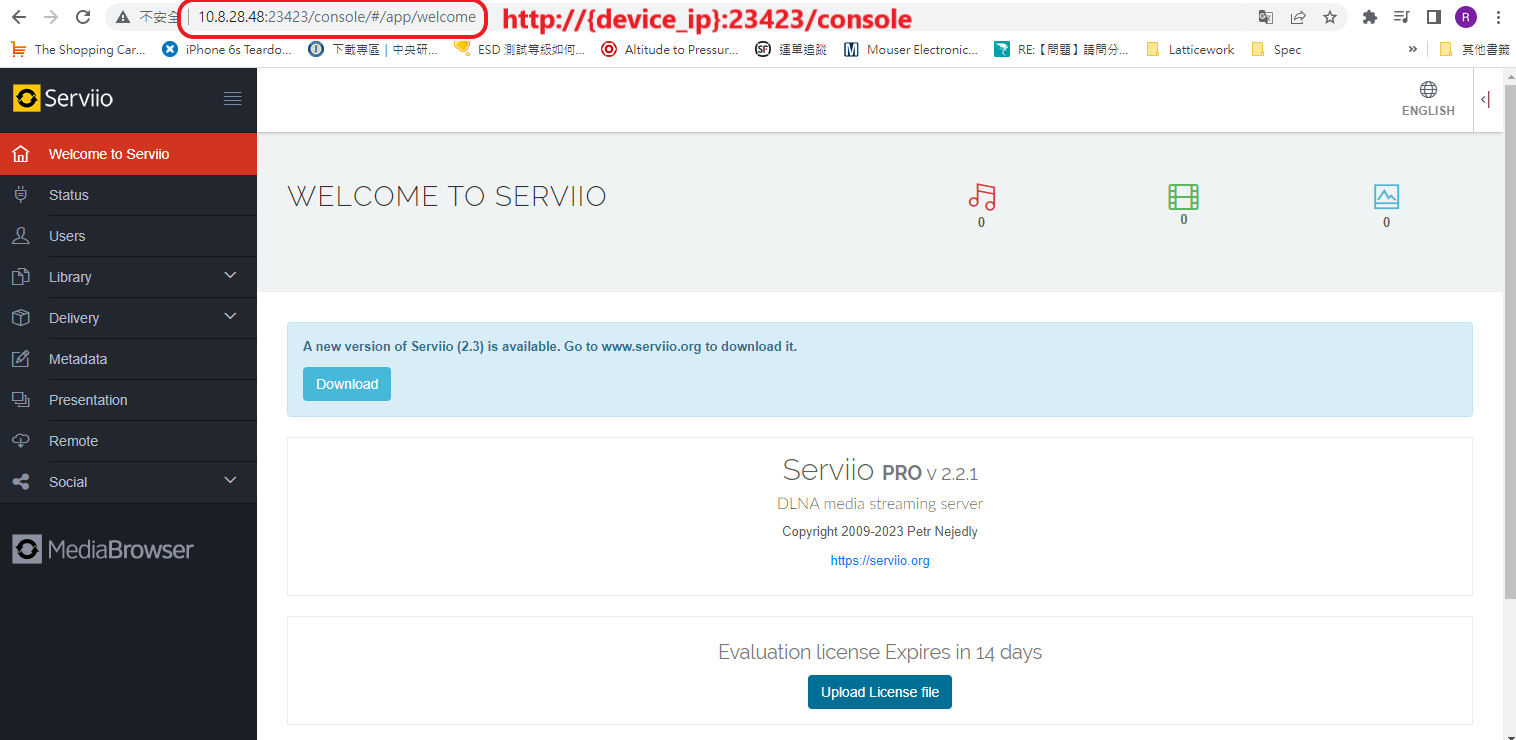Viewport: 1516px width, 740px height.
Task: Open the RE: bookmark with teal icon
Action: [x=1061, y=49]
